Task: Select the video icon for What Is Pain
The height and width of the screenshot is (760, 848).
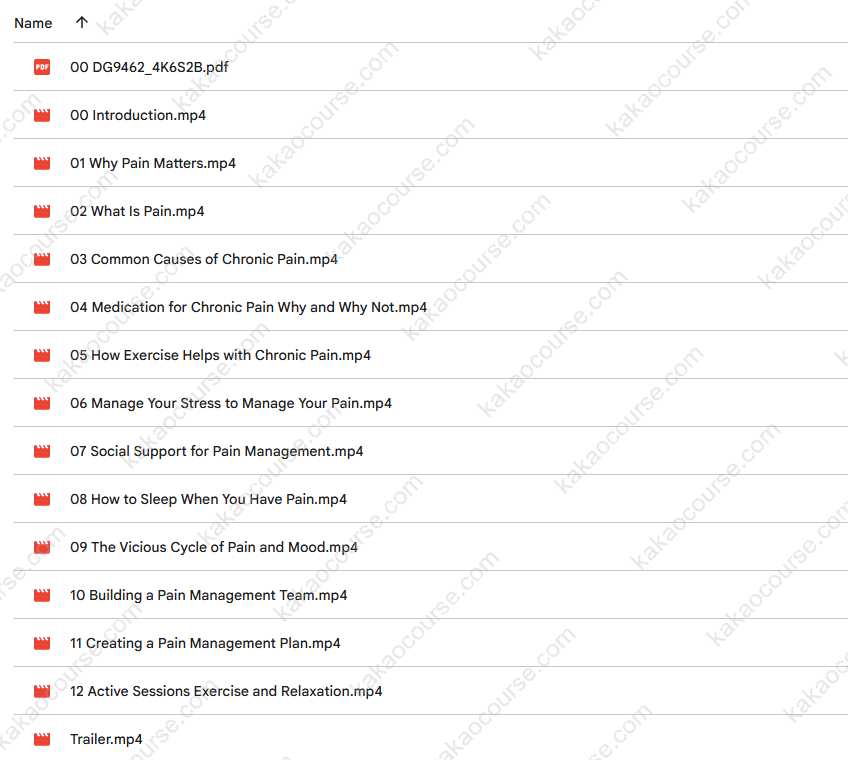Action: [42, 211]
